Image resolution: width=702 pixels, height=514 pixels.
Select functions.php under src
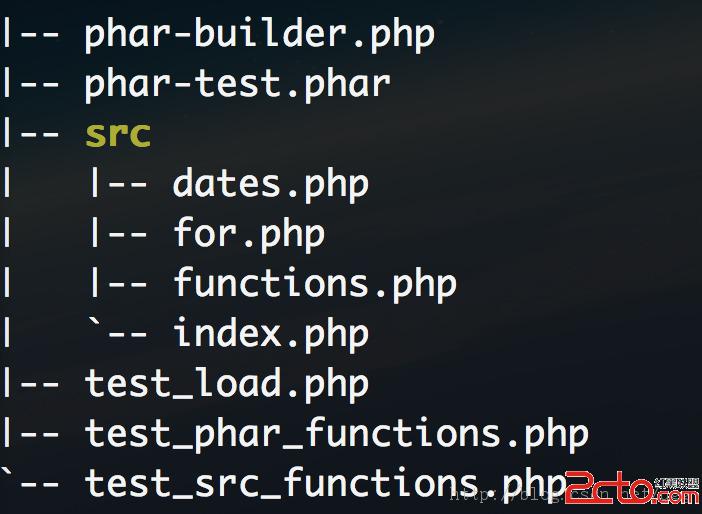[x=315, y=284]
